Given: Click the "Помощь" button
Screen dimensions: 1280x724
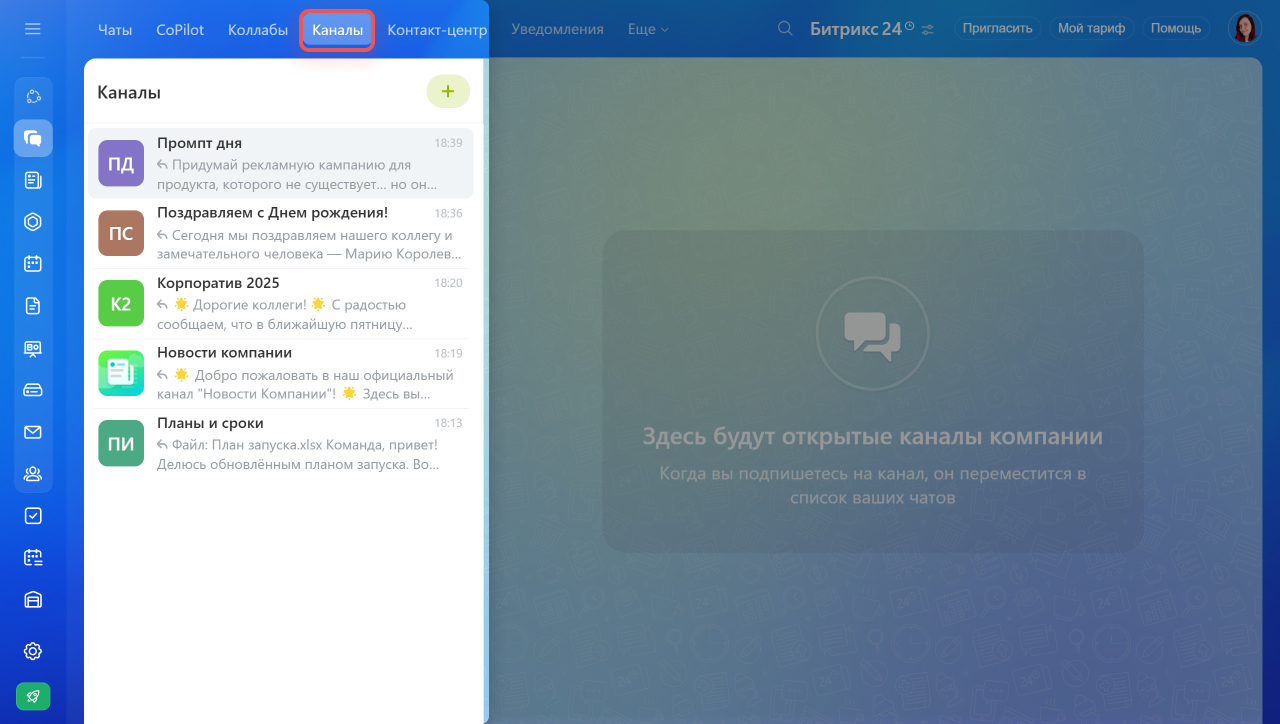Looking at the screenshot, I should click(x=1176, y=28).
